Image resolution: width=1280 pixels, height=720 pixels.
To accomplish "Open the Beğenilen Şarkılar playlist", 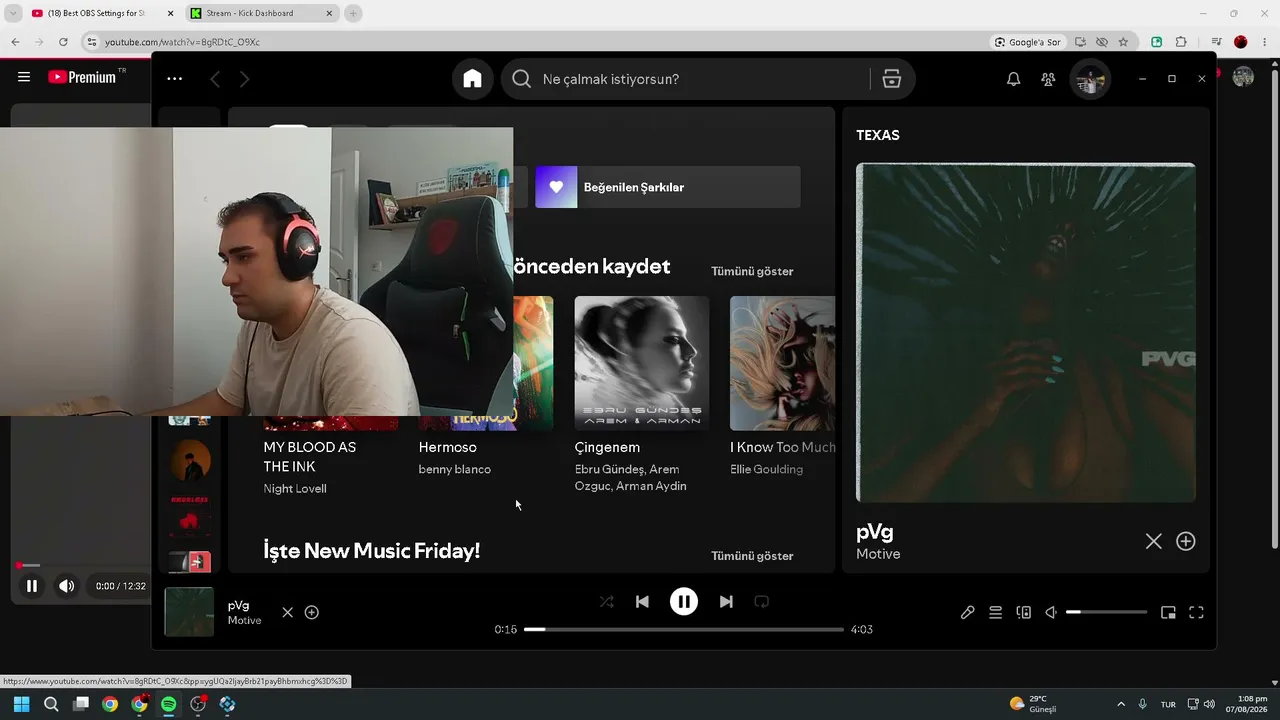I will [668, 187].
